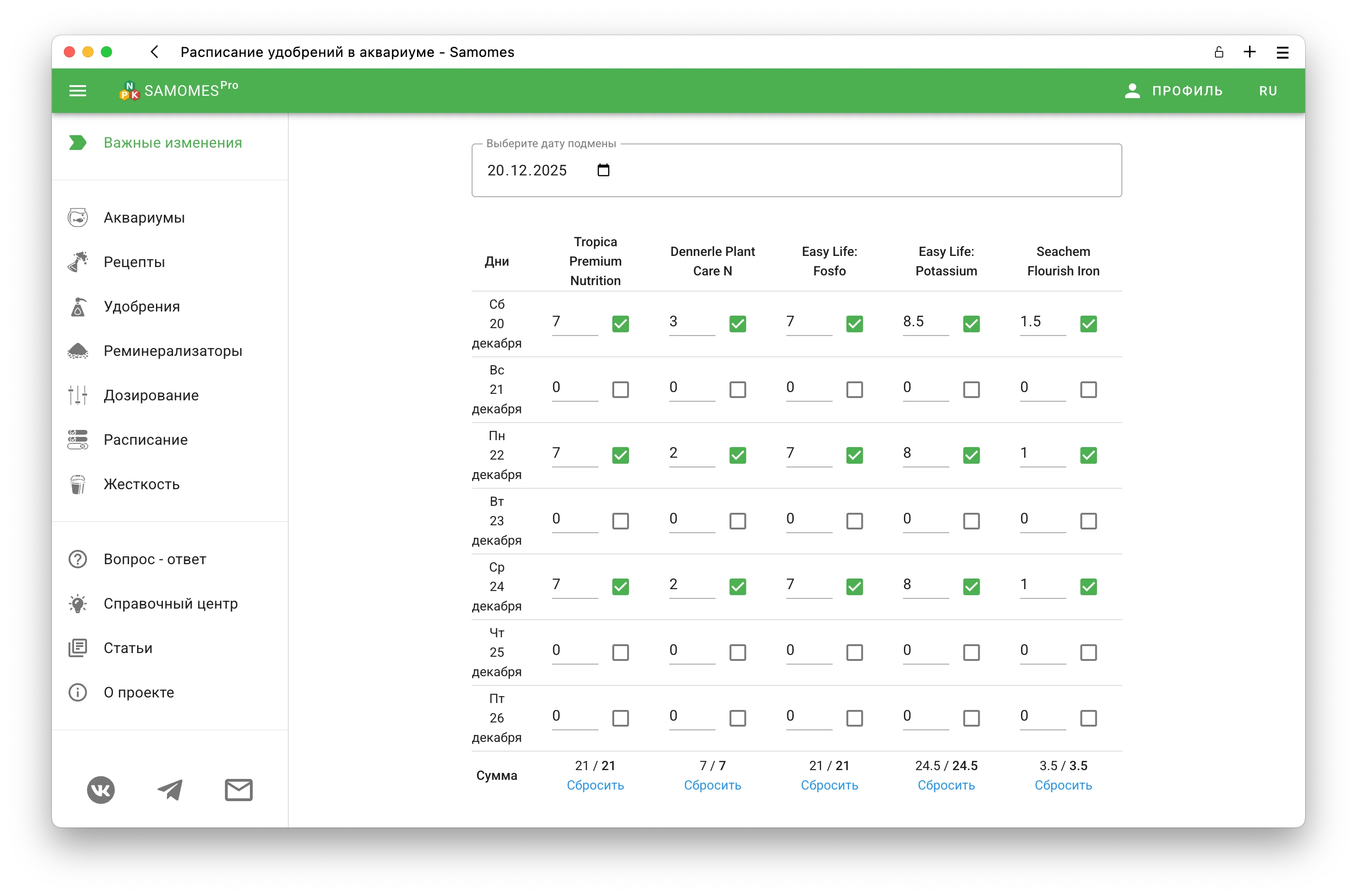
Task: Click the VK social icon
Action: click(101, 790)
